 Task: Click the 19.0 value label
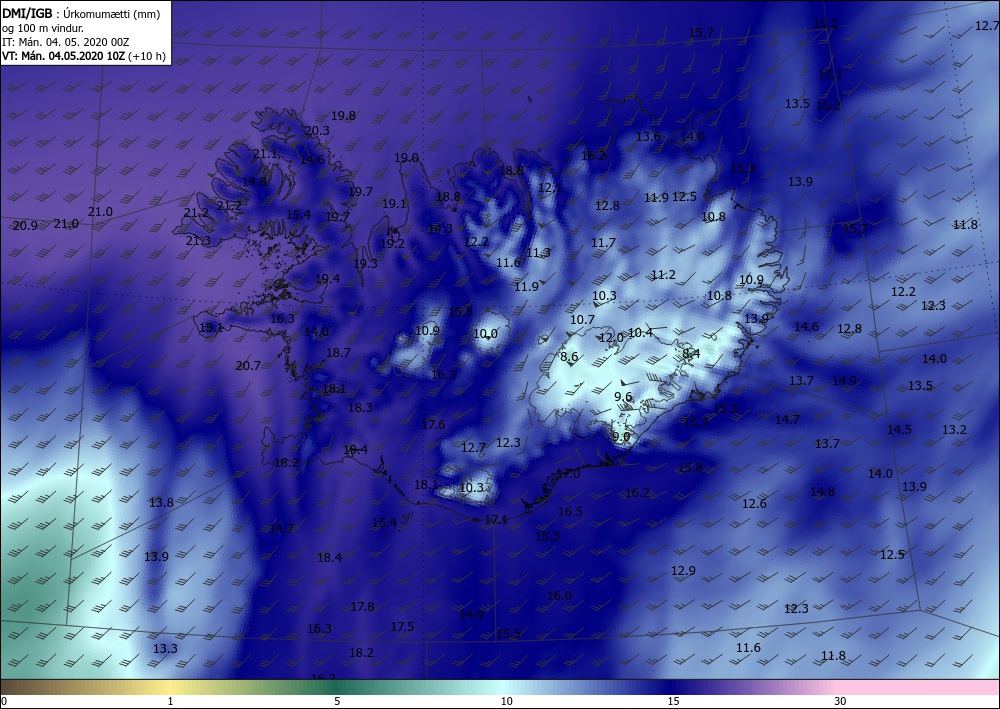pos(406,158)
